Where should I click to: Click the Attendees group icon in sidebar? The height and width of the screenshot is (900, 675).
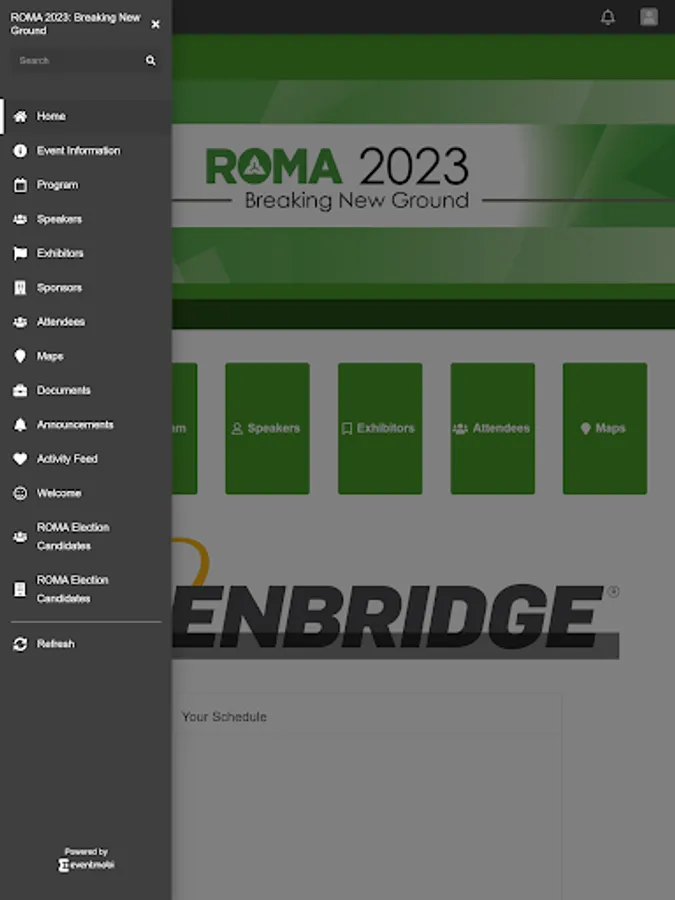tap(20, 322)
